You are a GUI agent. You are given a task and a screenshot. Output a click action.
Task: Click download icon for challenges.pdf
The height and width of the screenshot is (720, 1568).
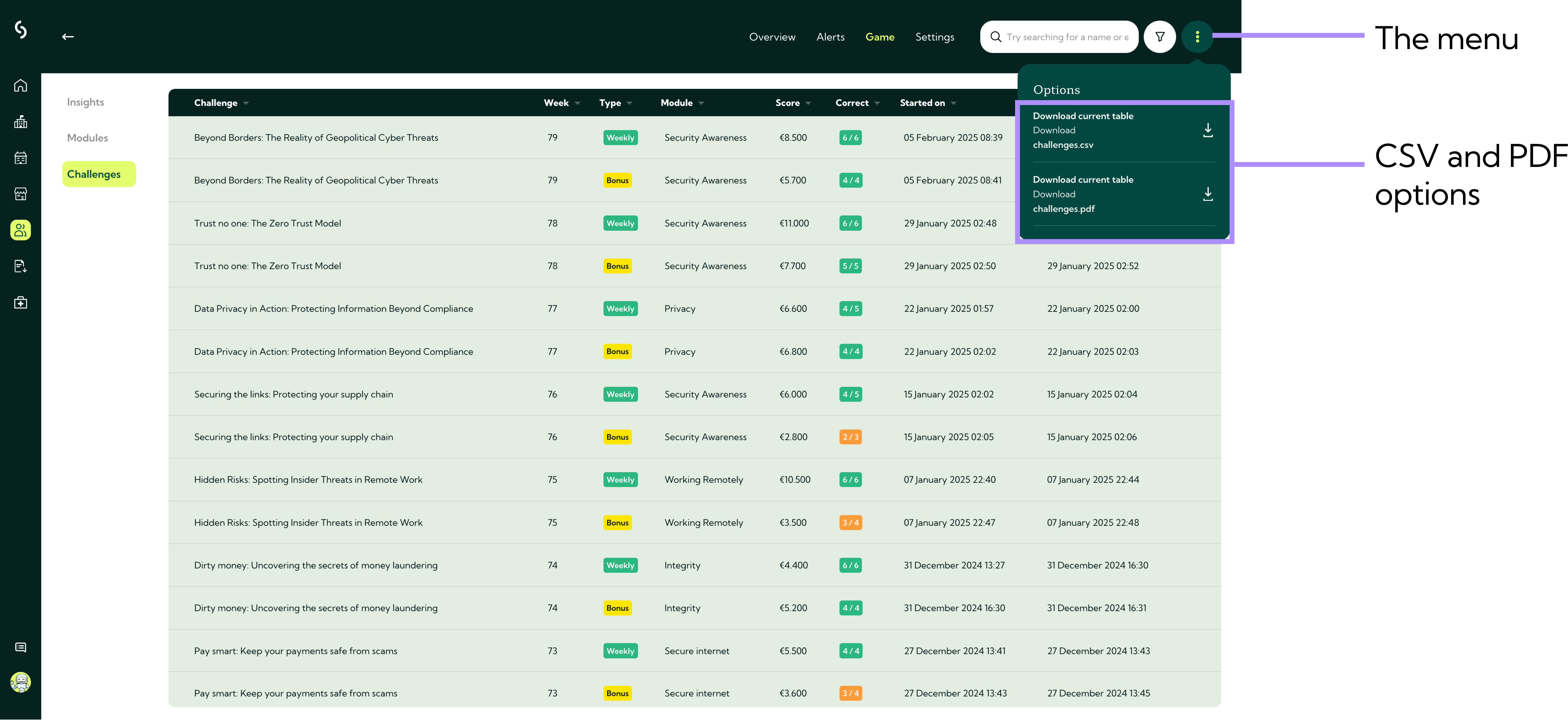coord(1208,194)
